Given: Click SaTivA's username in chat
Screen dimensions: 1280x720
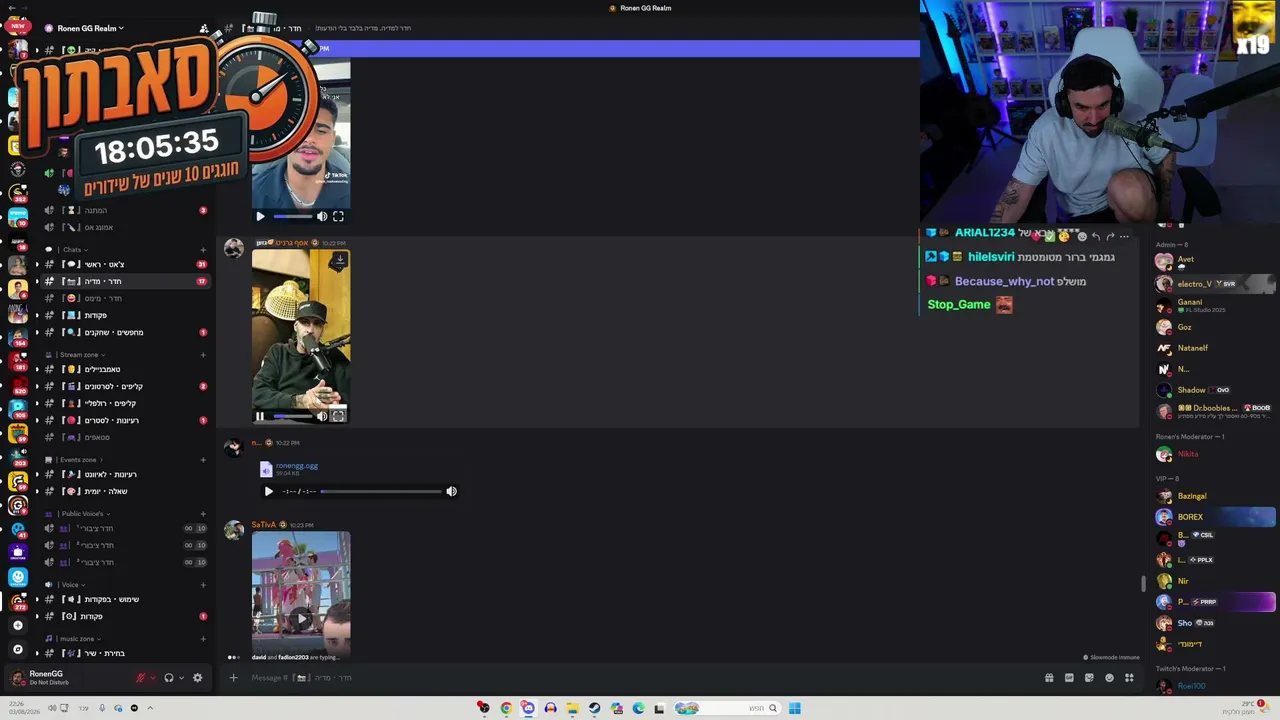Looking at the screenshot, I should [x=263, y=525].
